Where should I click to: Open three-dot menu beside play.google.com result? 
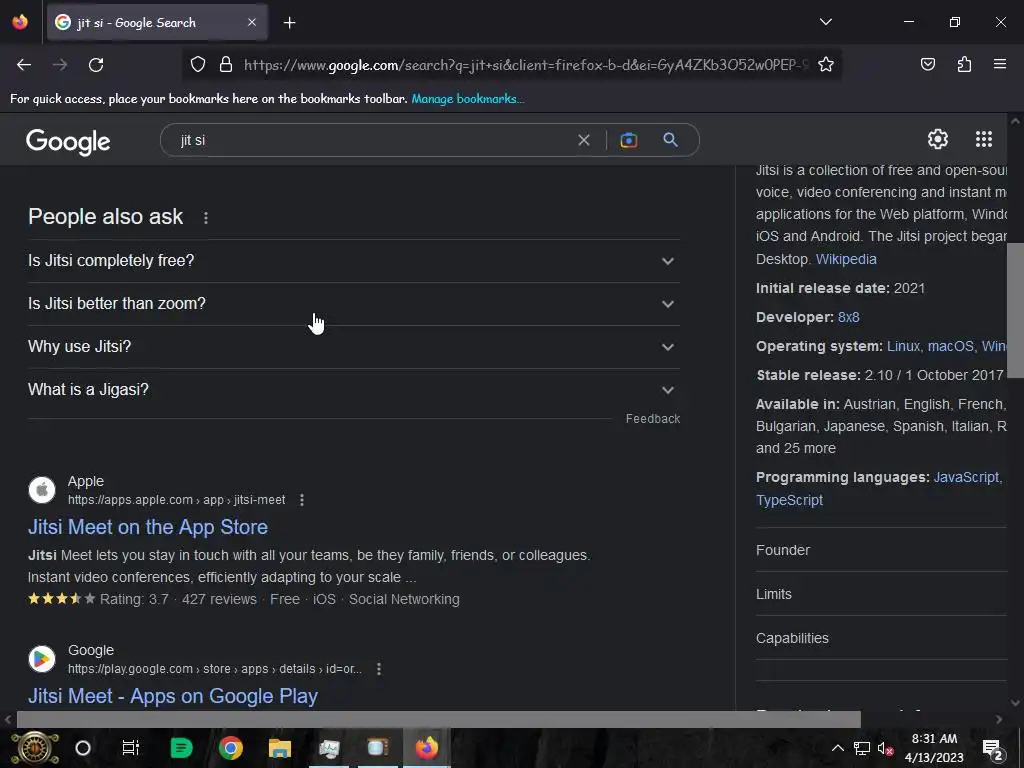379,669
